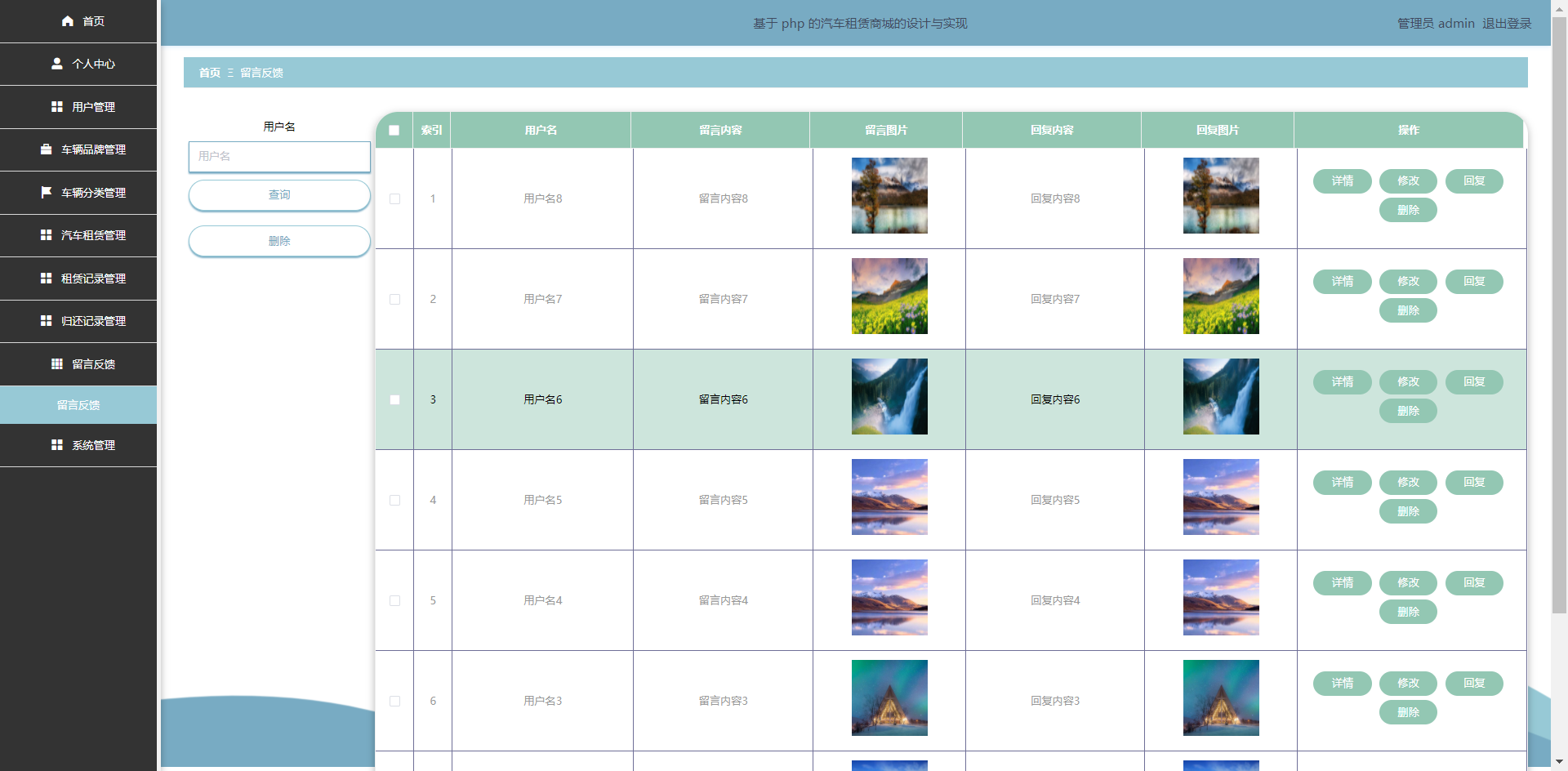Click the page vertical scrollbar thumb
This screenshot has height=771, width=1568.
coord(1559,314)
